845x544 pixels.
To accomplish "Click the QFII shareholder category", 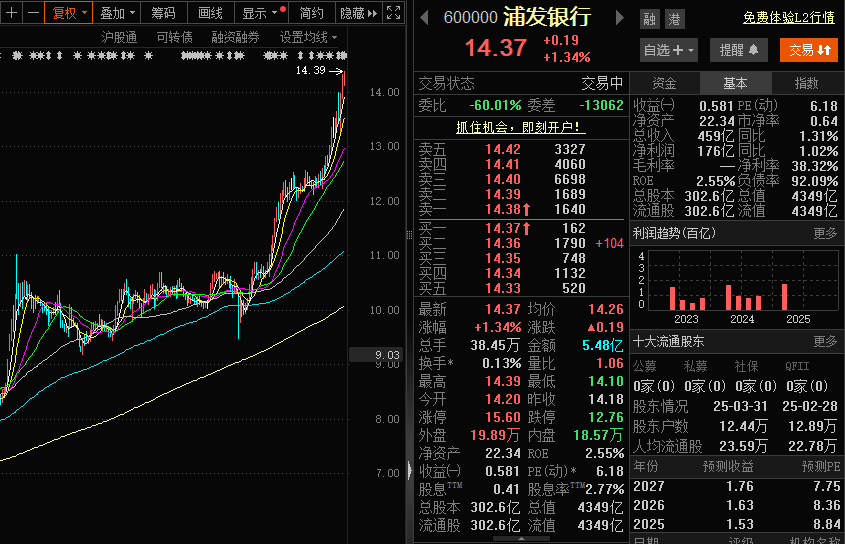I will tap(797, 367).
